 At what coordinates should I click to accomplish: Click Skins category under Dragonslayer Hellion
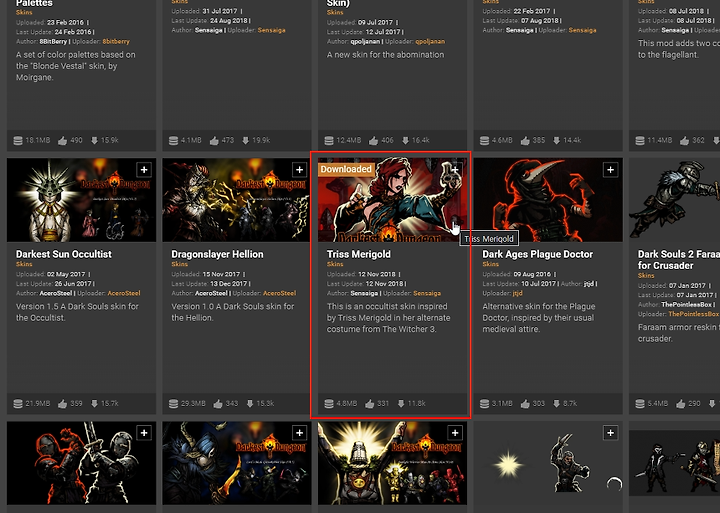click(x=180, y=264)
